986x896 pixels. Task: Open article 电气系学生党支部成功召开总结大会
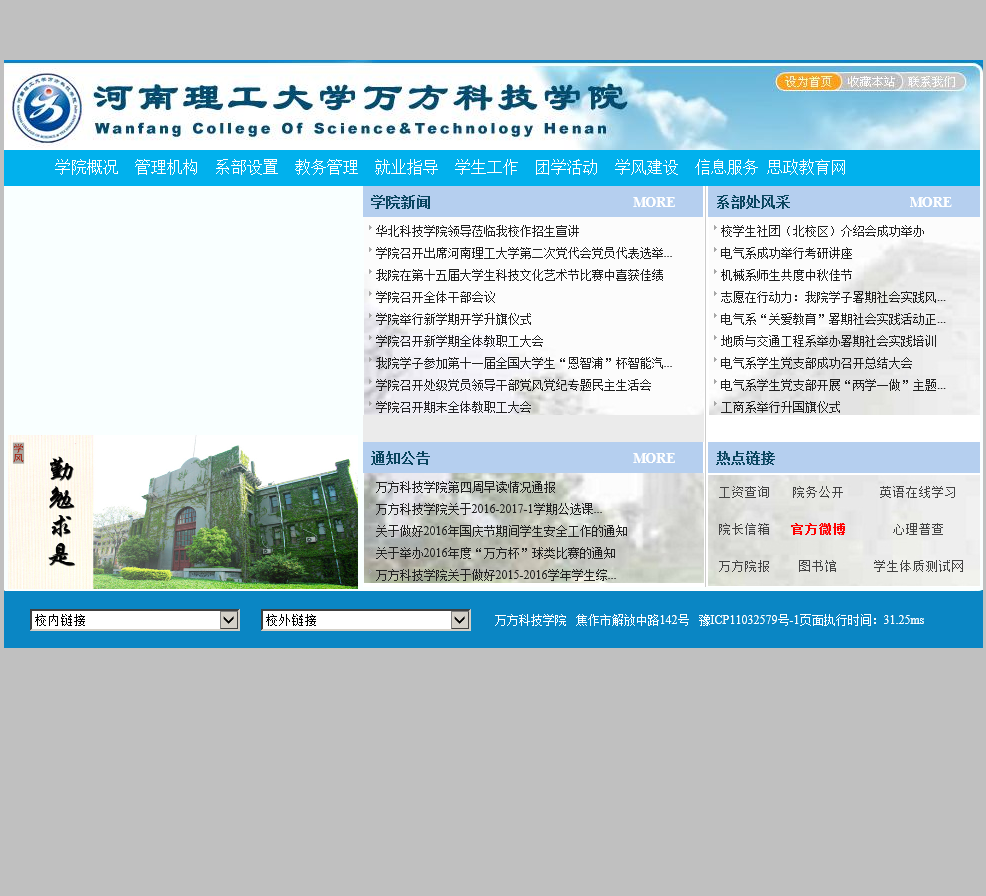[816, 363]
